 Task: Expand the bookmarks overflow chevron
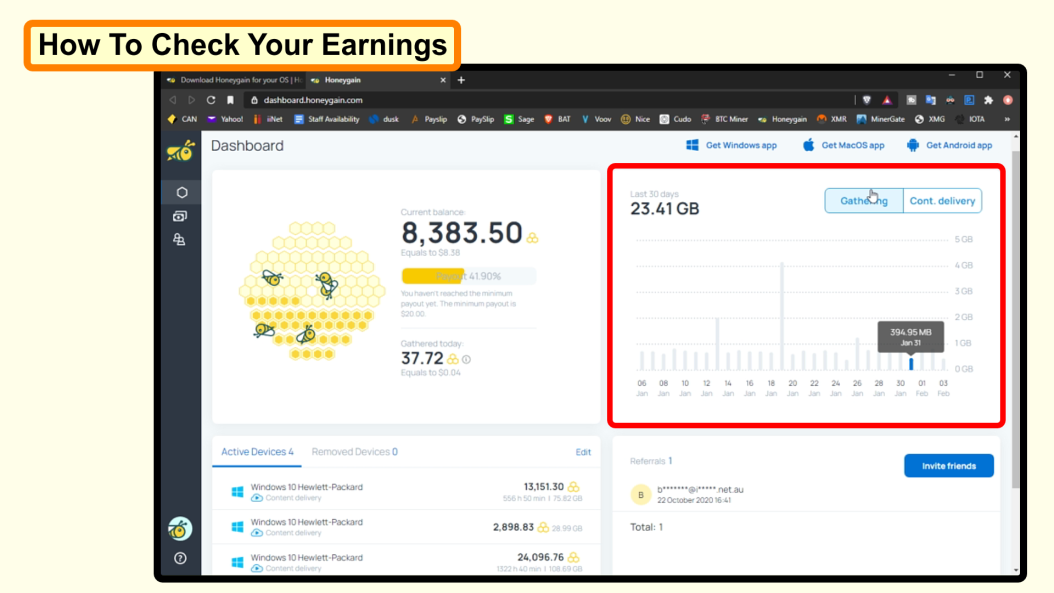1007,119
